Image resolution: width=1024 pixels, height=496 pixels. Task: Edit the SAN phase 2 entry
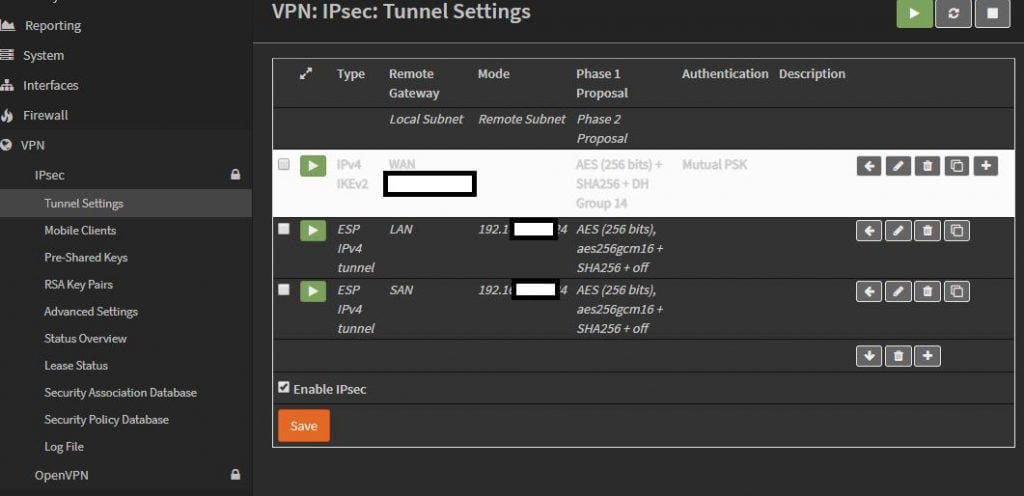(x=898, y=291)
